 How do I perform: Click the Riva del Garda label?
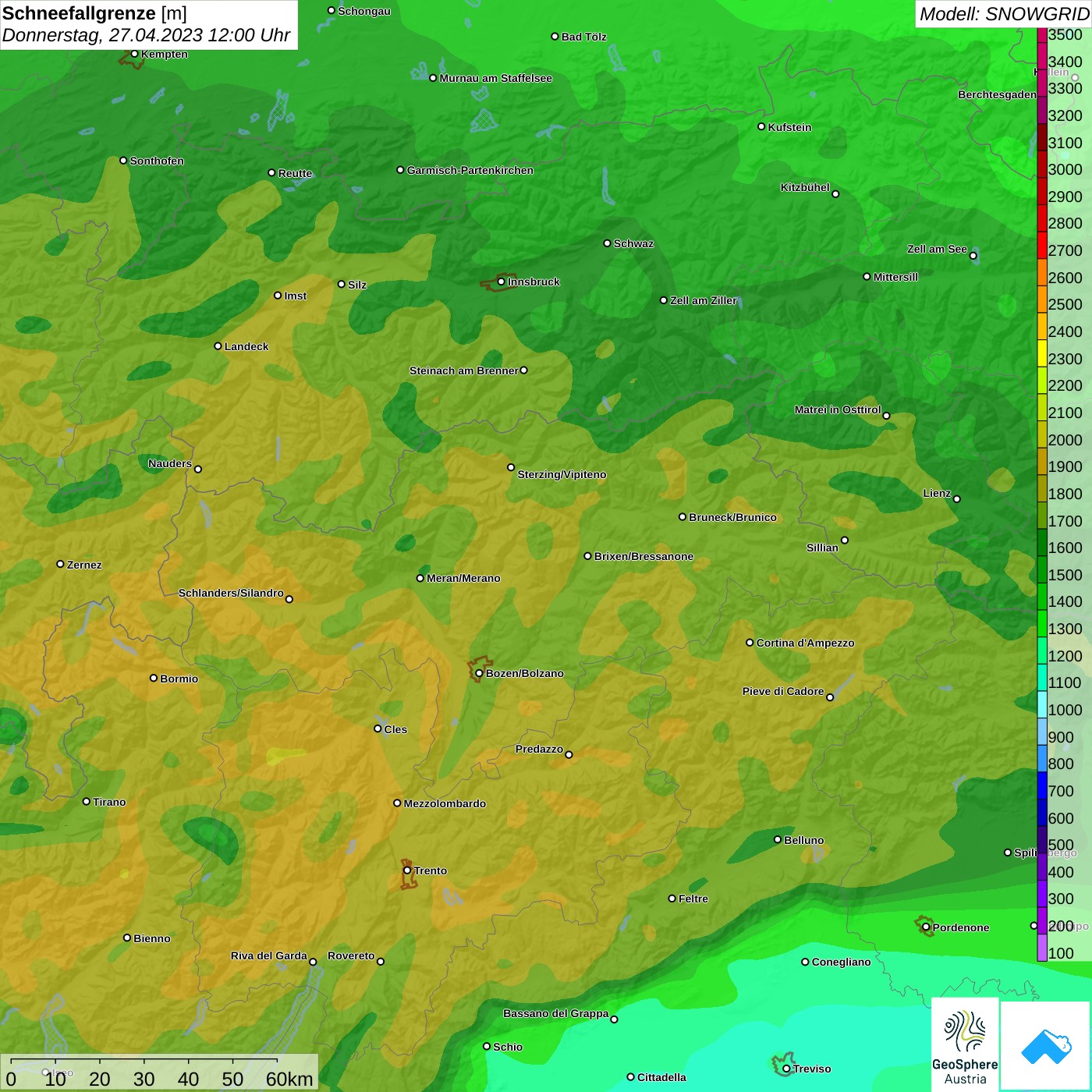point(268,955)
